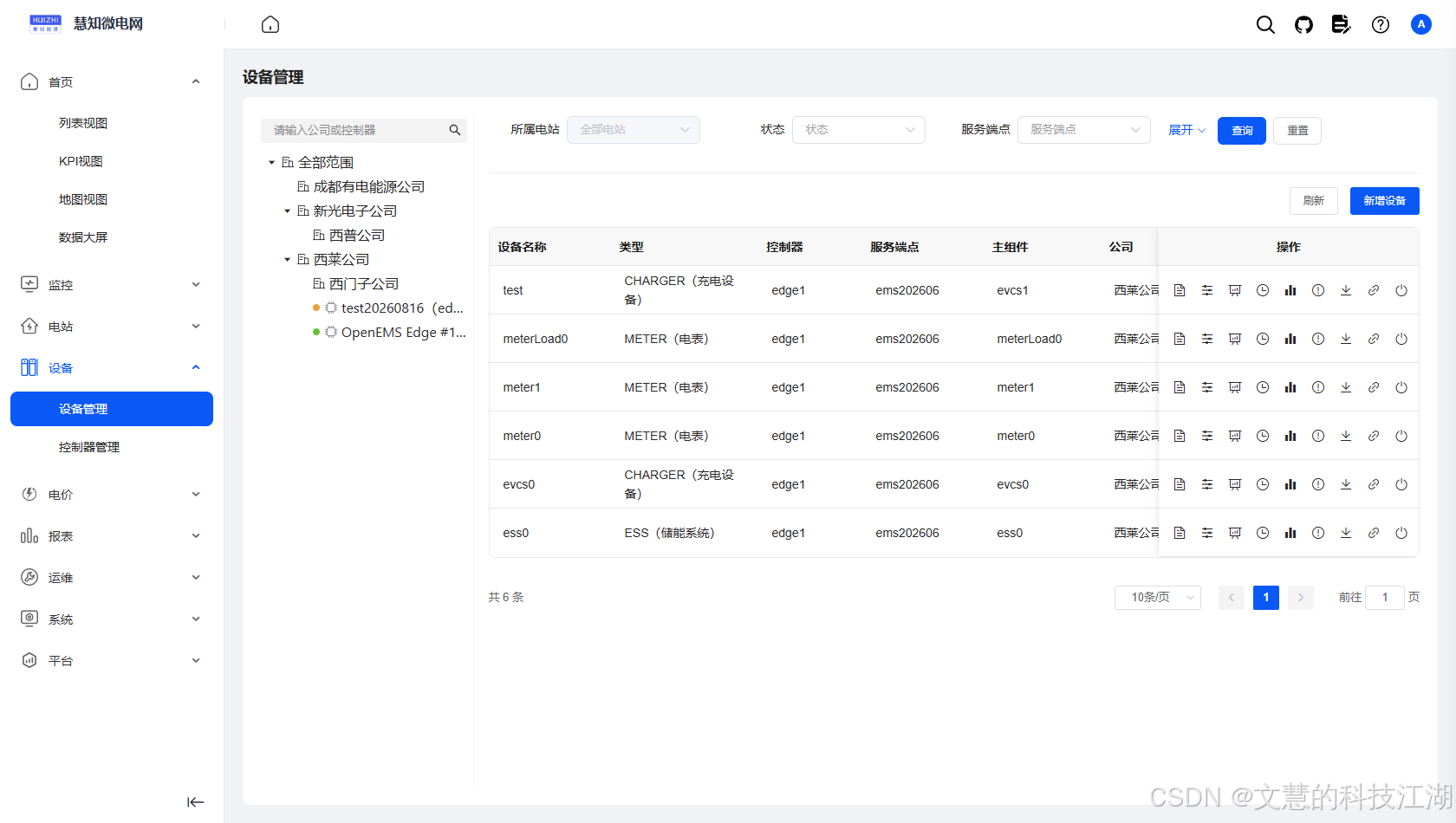Click the document-edit icon beside the GitHub icon
This screenshot has height=823, width=1456.
click(1342, 24)
